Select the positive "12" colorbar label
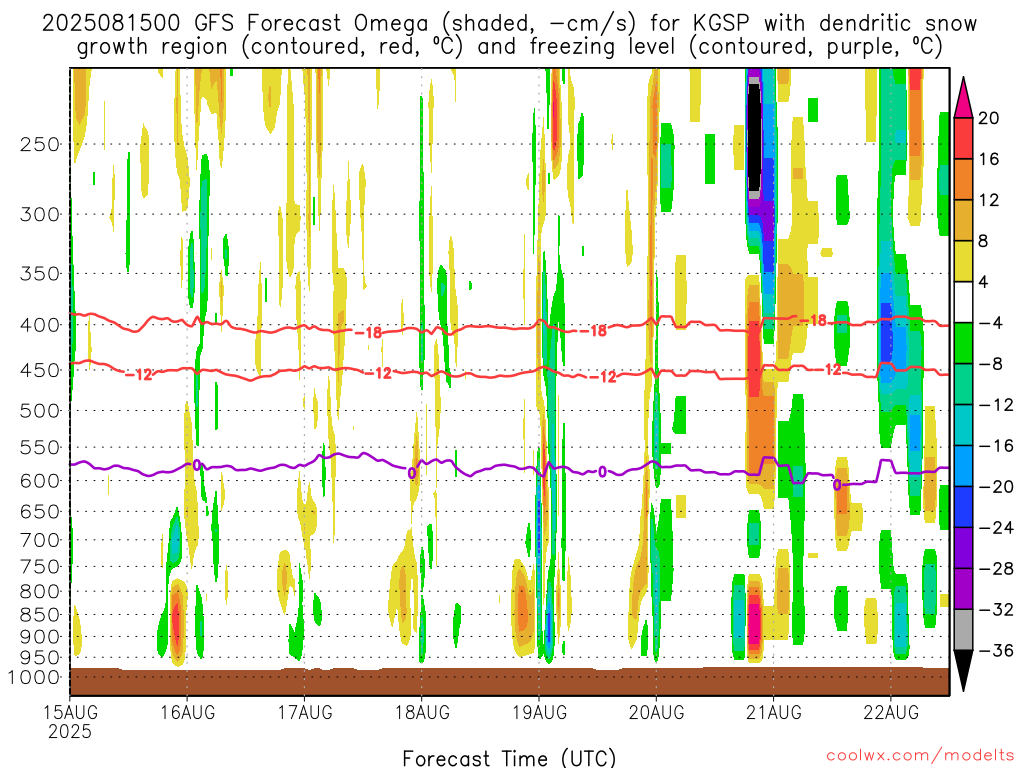Screen dimensions: 1024x768 point(989,200)
